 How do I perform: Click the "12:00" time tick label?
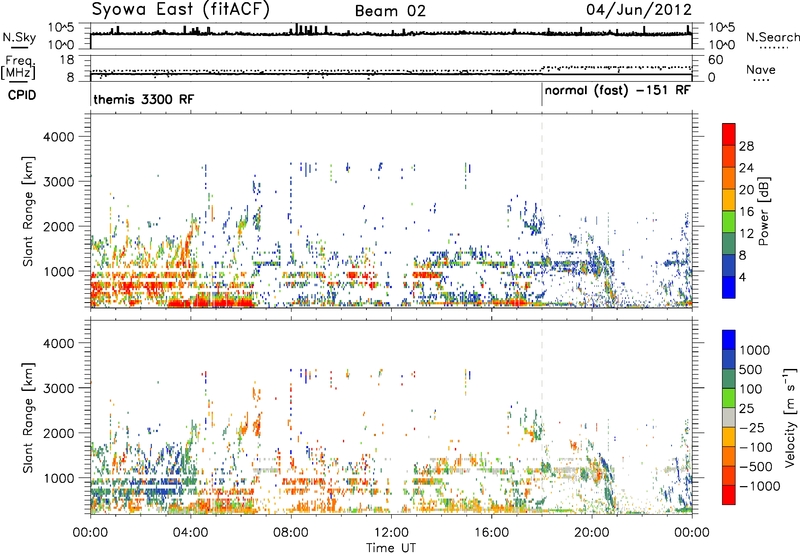pyautogui.click(x=391, y=533)
